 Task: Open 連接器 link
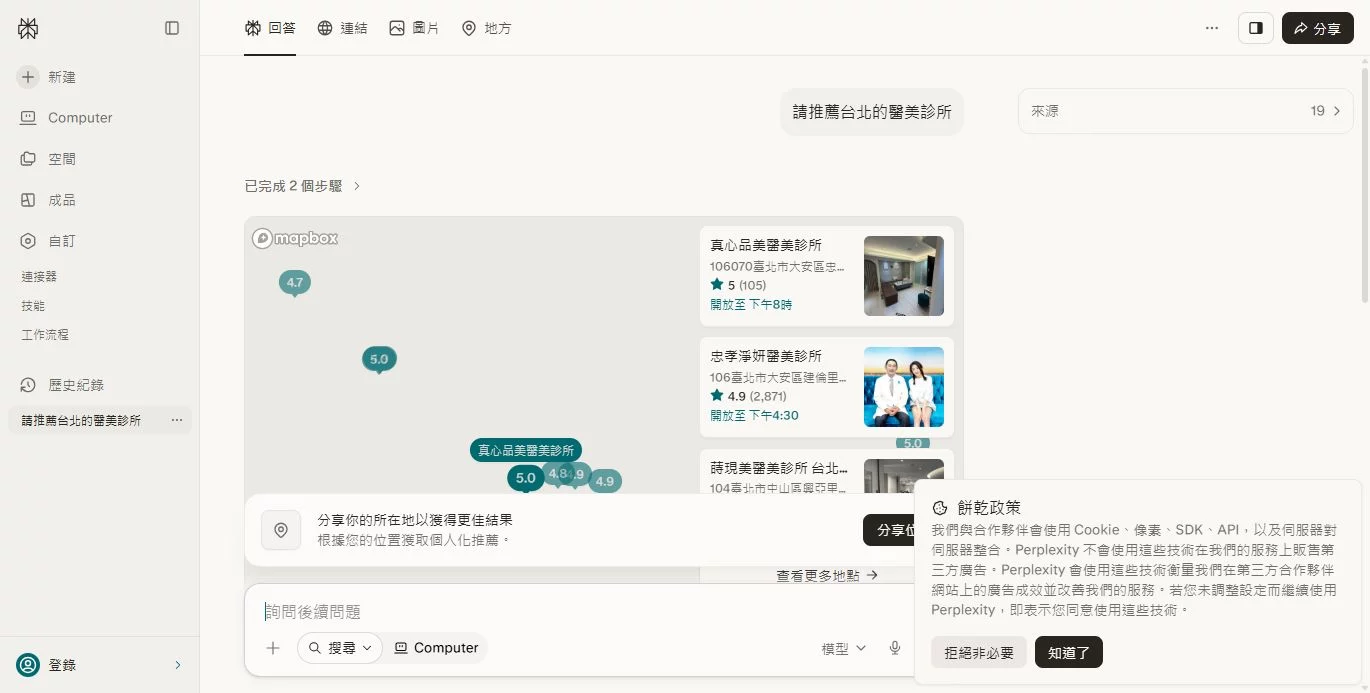pyautogui.click(x=39, y=276)
